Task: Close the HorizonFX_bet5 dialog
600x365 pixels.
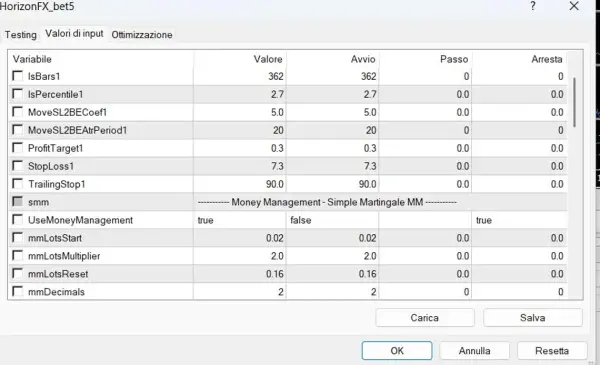Action: [x=574, y=6]
